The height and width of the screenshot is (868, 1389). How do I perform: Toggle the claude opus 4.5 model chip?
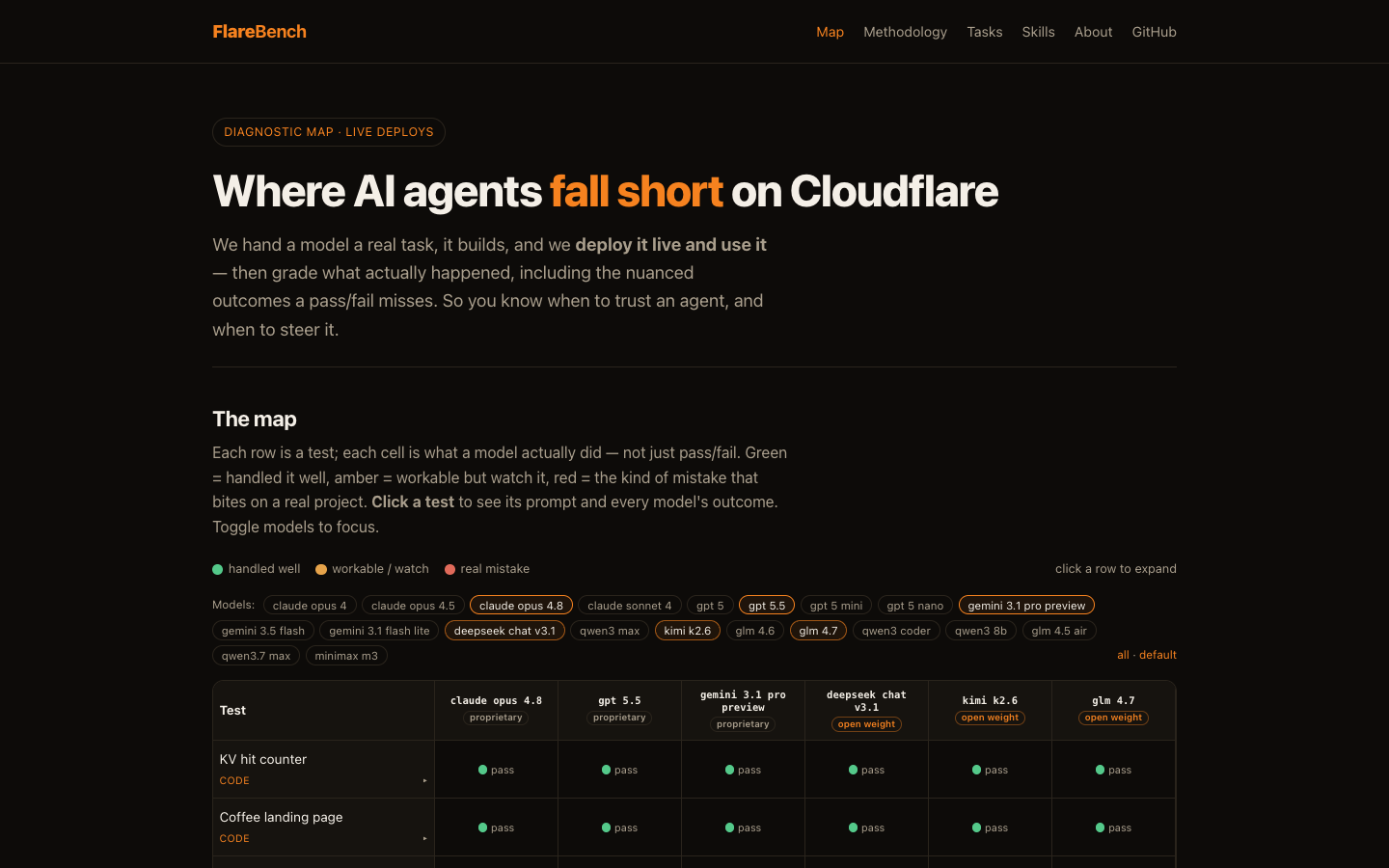413,606
